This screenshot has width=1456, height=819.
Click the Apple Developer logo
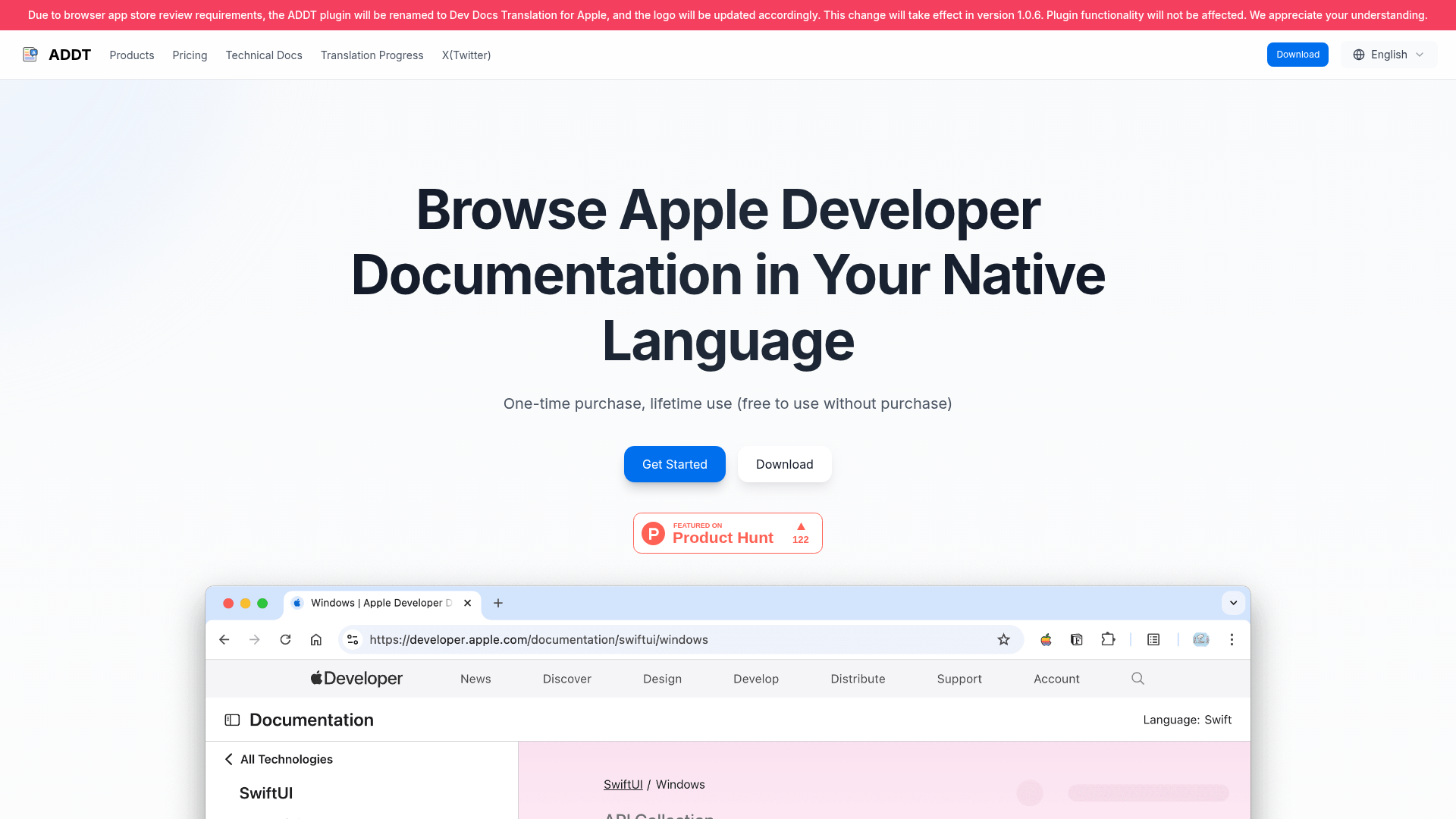[x=356, y=679]
